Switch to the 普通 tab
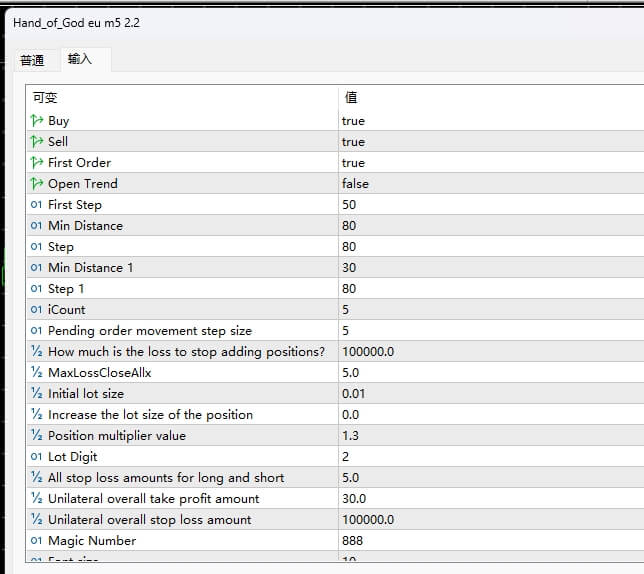Screen dimensions: 644x574 pos(32,60)
